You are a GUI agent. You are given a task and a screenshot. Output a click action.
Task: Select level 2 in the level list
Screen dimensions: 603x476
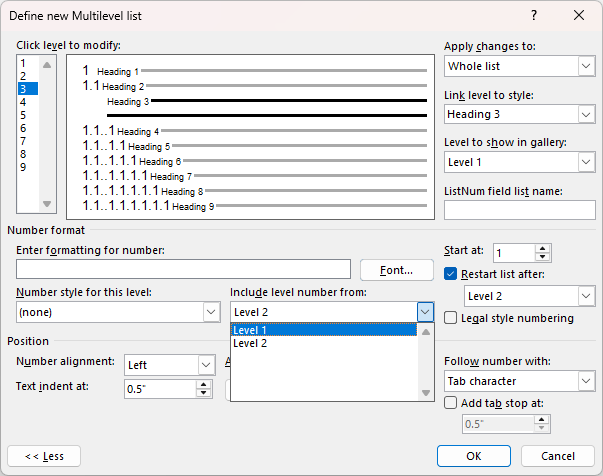point(27,76)
